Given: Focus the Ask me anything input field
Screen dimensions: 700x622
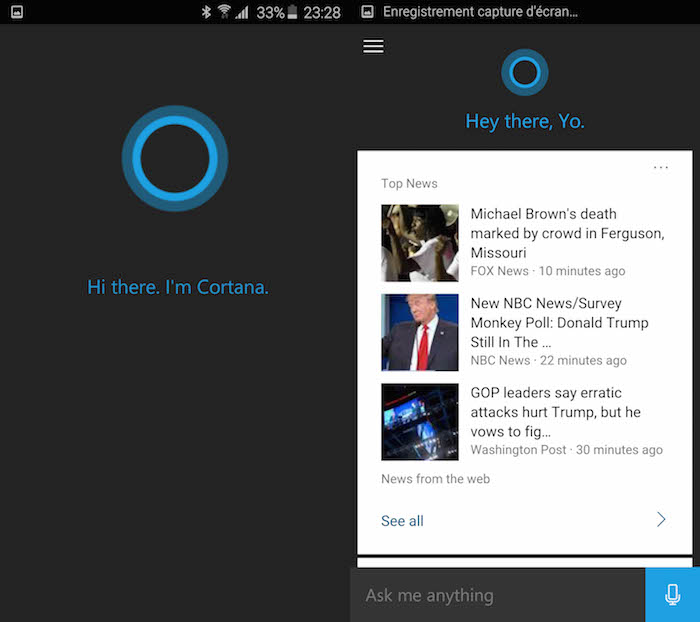Looking at the screenshot, I should 497,595.
